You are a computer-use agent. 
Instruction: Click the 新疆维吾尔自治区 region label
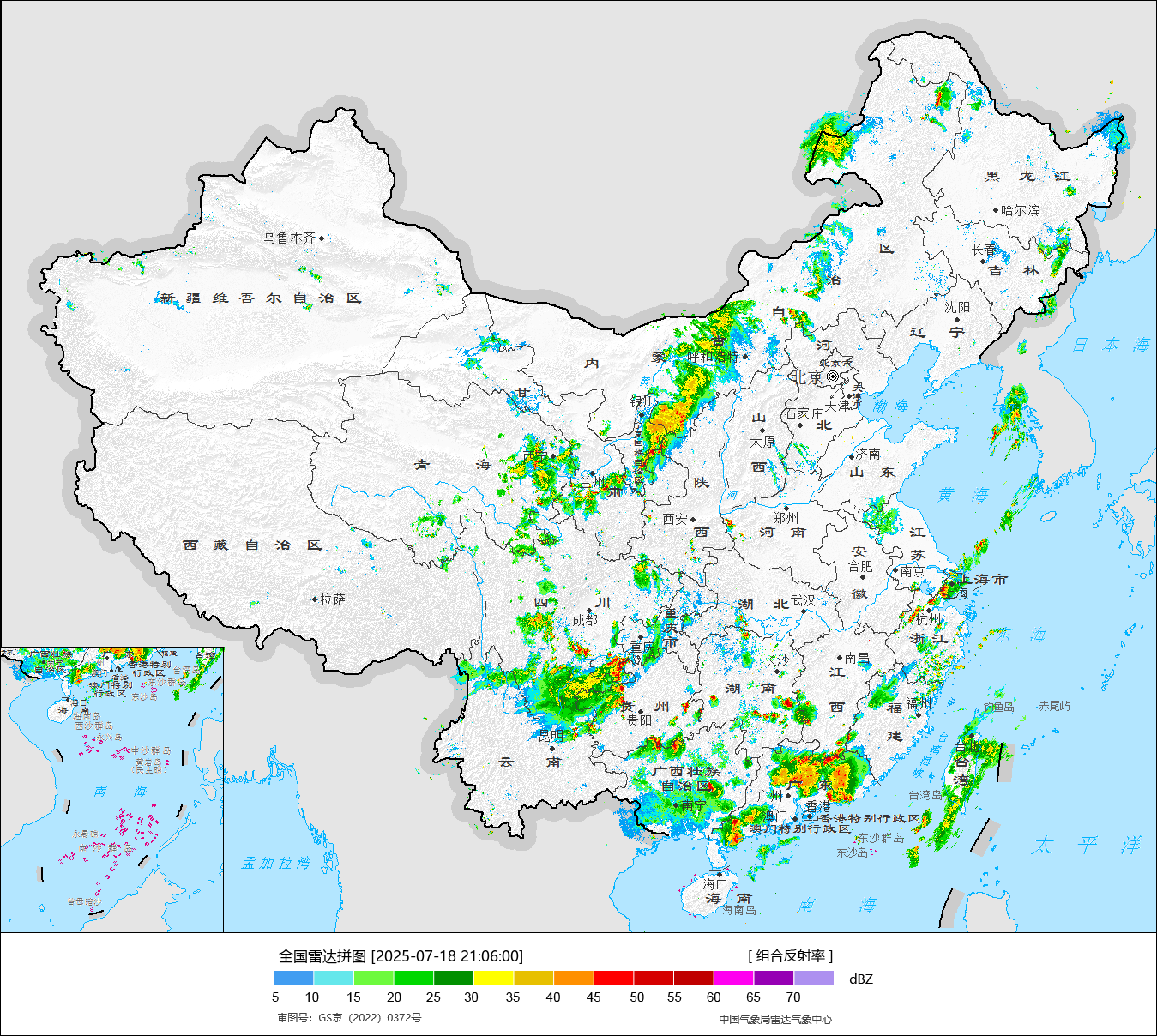point(261,298)
